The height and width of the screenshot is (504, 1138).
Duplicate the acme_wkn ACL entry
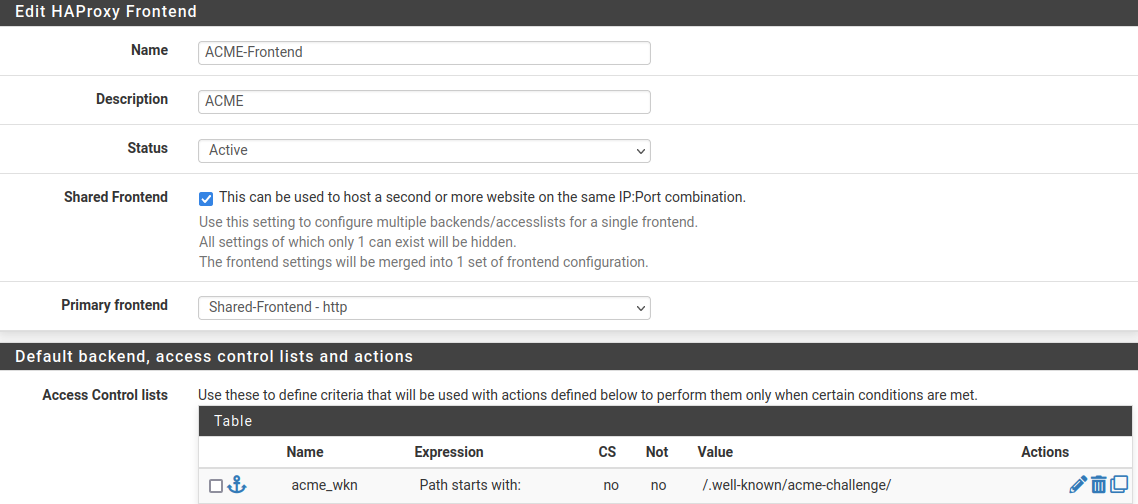[x=1118, y=485]
